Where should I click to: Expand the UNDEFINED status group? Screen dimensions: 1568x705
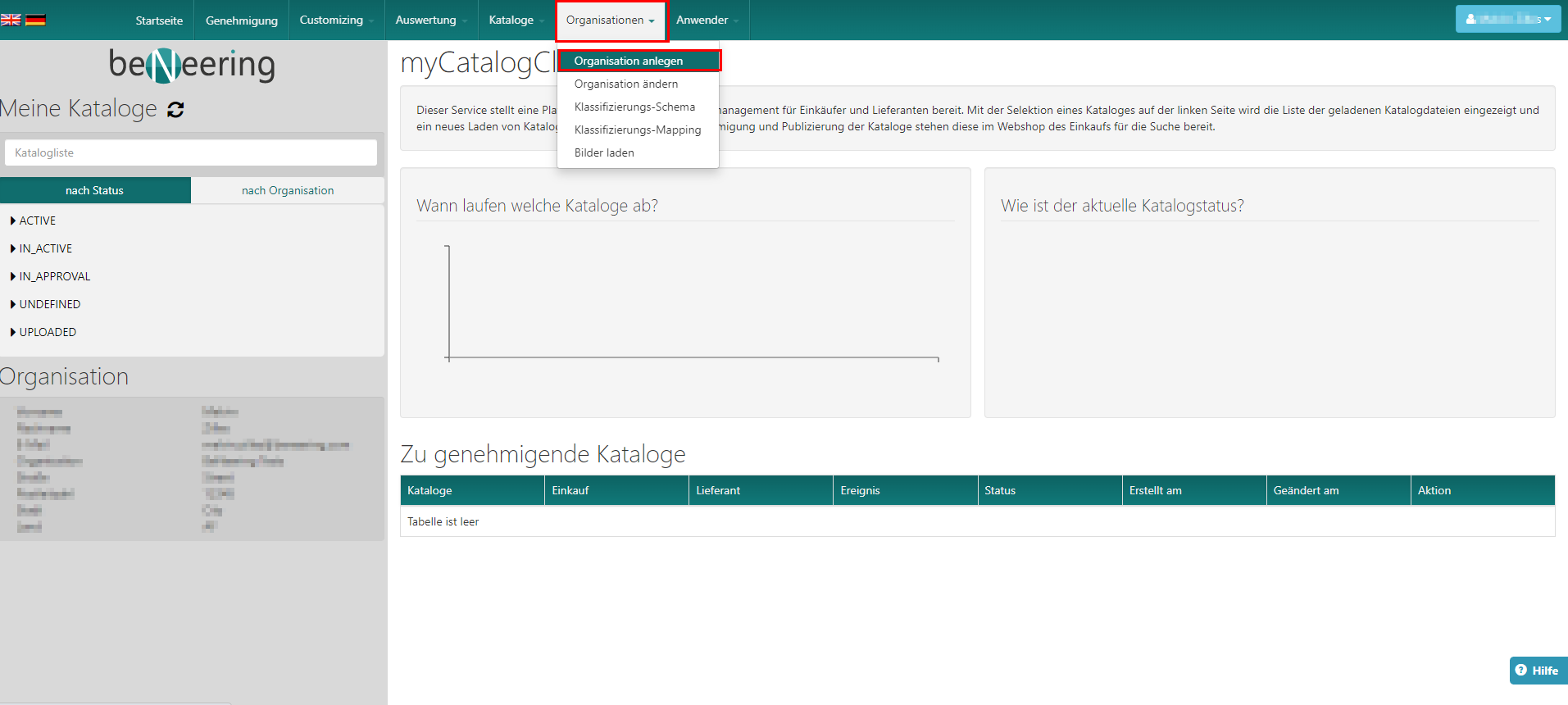(49, 304)
